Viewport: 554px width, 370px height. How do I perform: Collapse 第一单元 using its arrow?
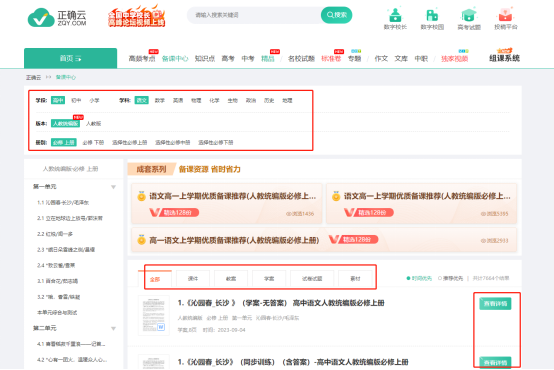coord(113,187)
